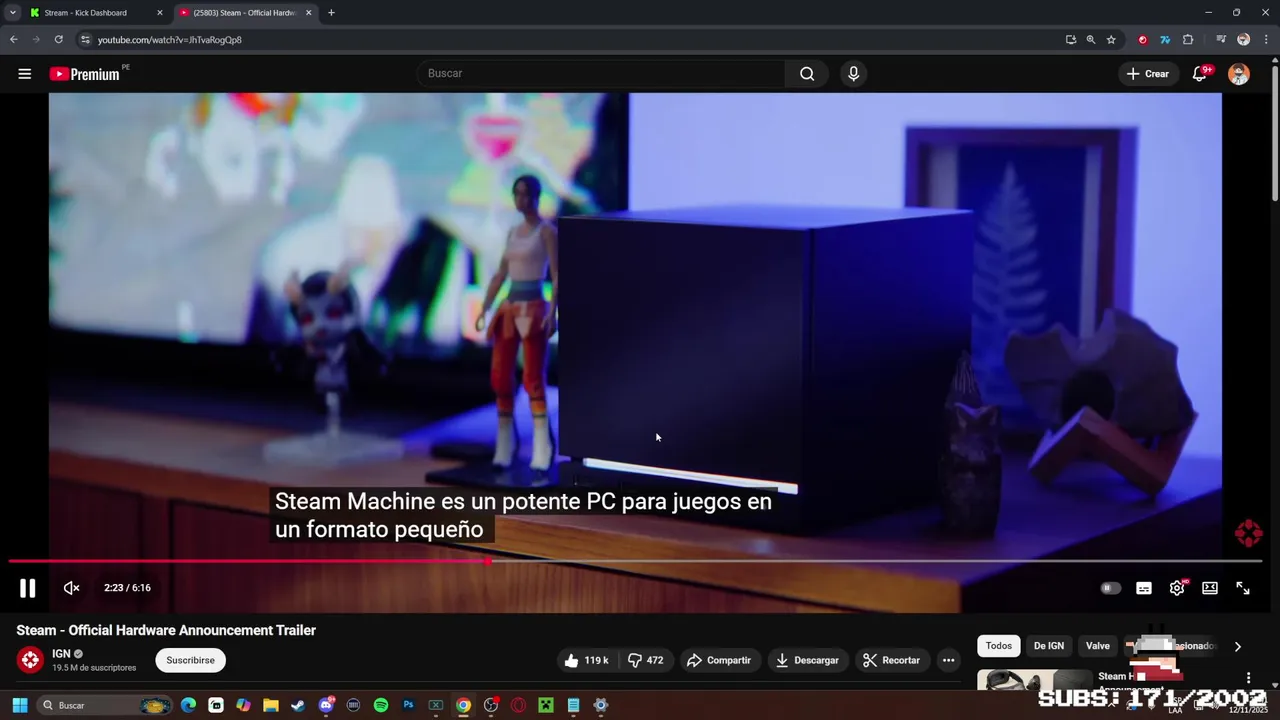Select the Todos filter chip
This screenshot has width=1280, height=720.
point(999,646)
